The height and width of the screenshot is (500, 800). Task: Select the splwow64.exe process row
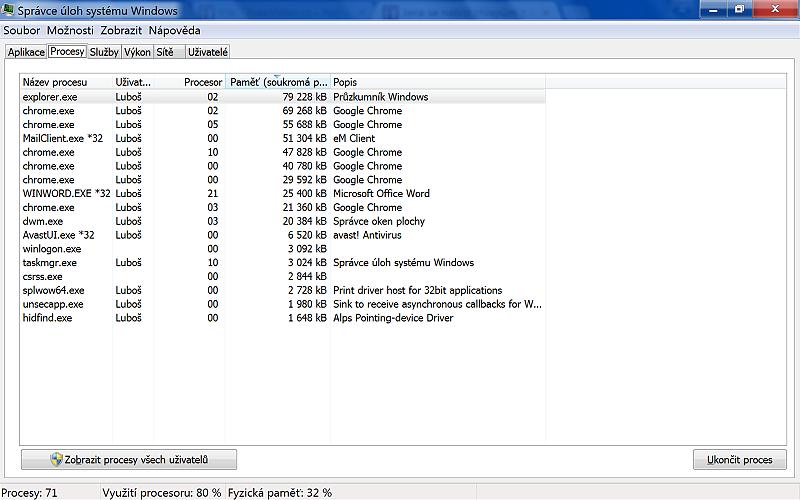tap(283, 290)
